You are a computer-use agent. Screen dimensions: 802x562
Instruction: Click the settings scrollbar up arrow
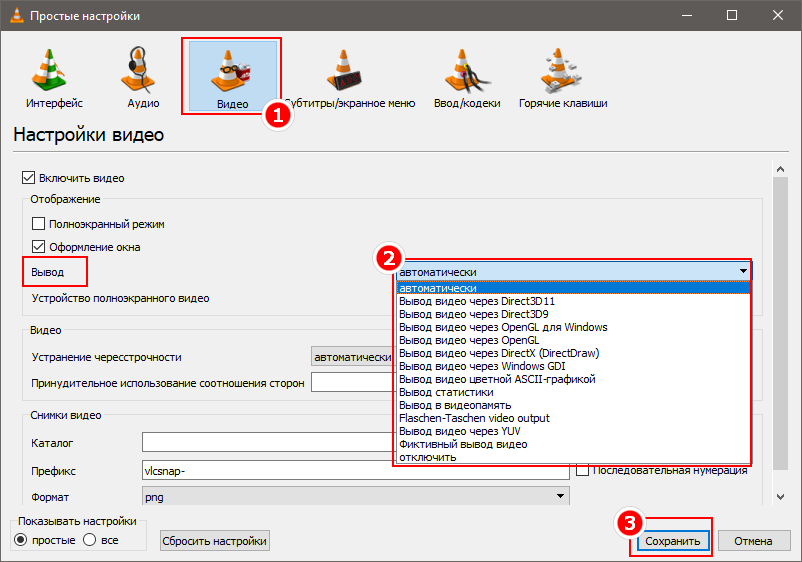(780, 169)
